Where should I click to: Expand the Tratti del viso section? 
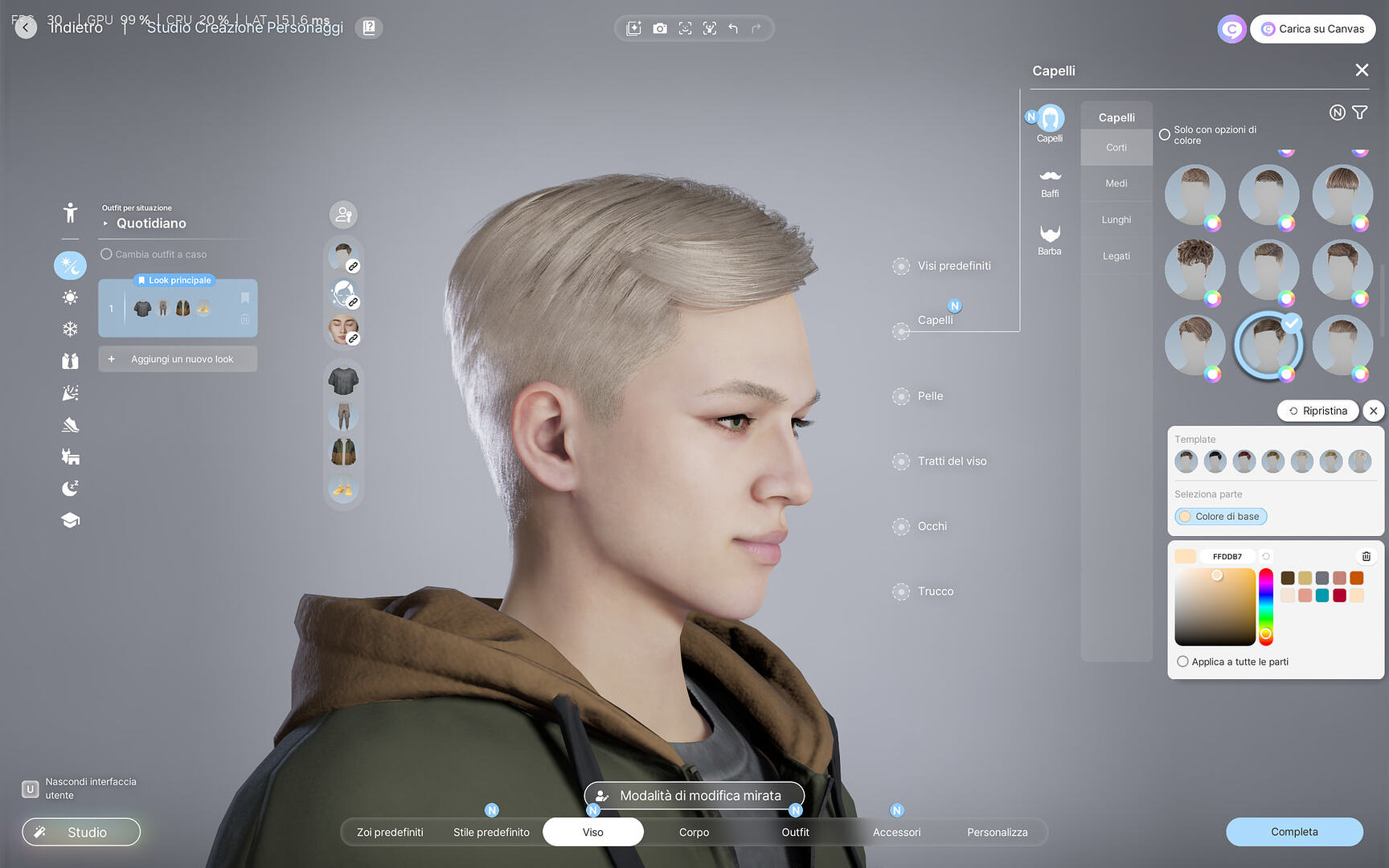pyautogui.click(x=901, y=461)
